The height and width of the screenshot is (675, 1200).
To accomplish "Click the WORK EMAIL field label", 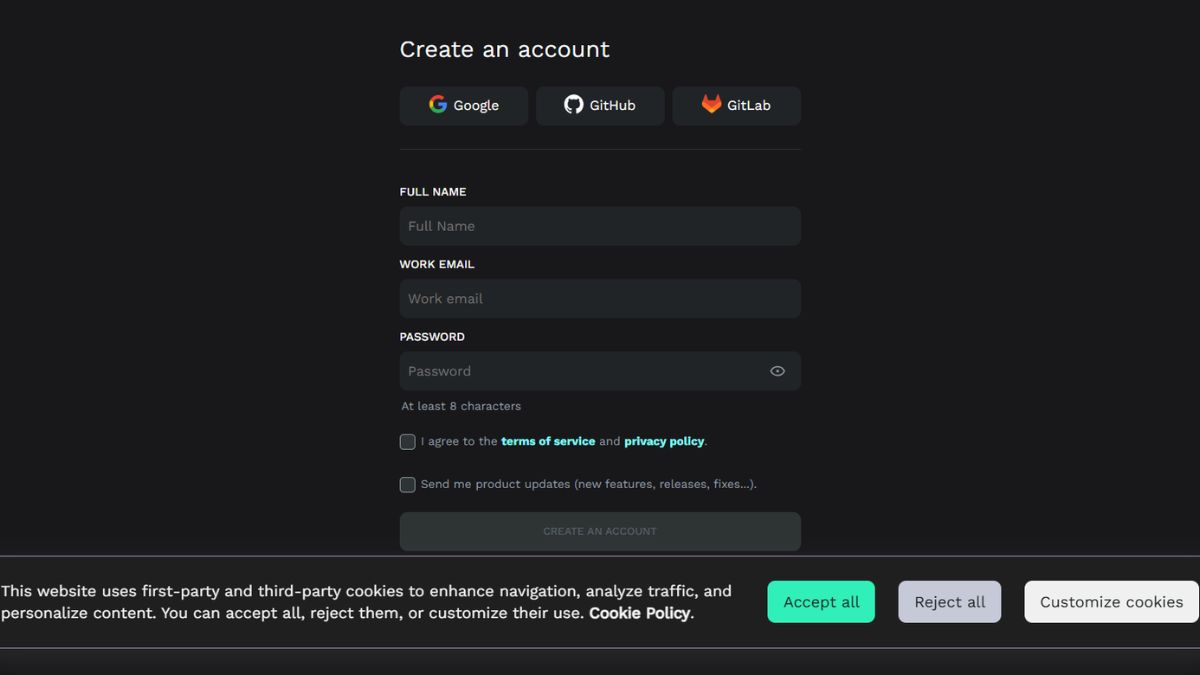I will (437, 264).
